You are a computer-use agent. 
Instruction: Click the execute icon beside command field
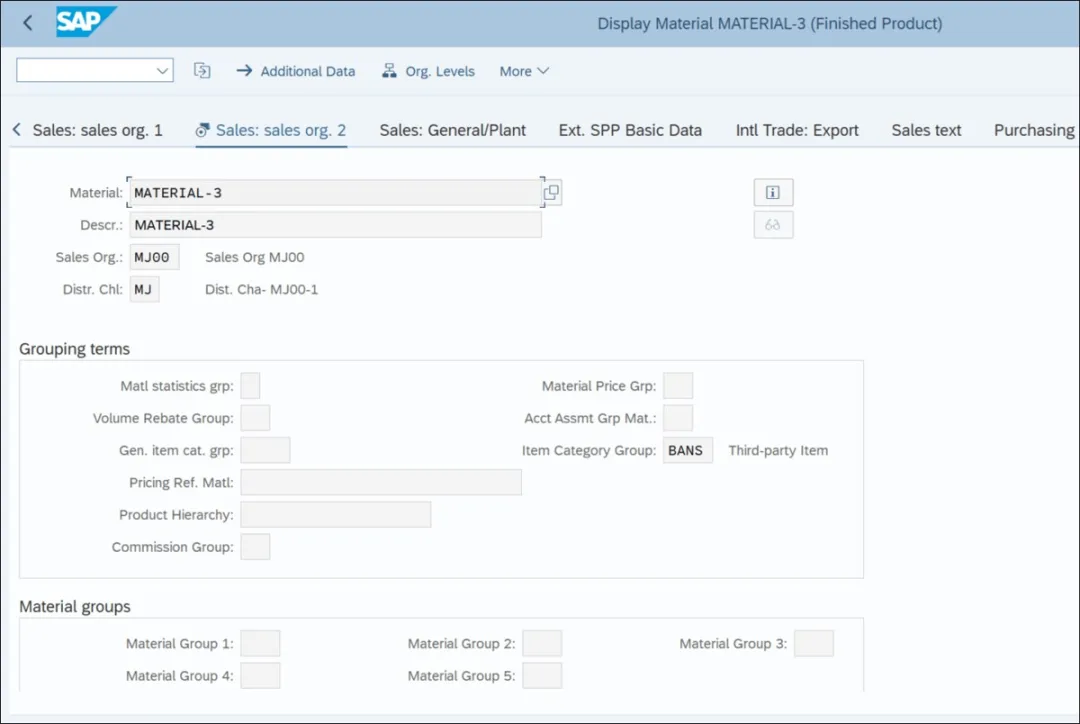202,70
